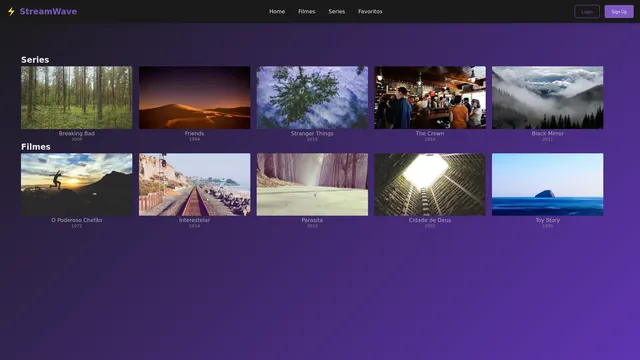Click the O Poderoso Chefão title text
This screenshot has width=640, height=360.
coord(77,220)
